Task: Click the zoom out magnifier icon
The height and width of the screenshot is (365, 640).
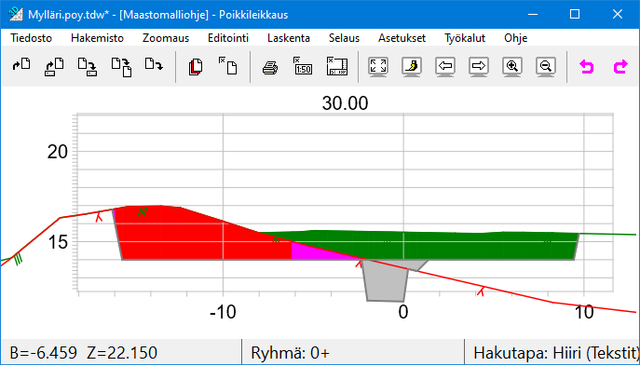Action: (x=546, y=67)
